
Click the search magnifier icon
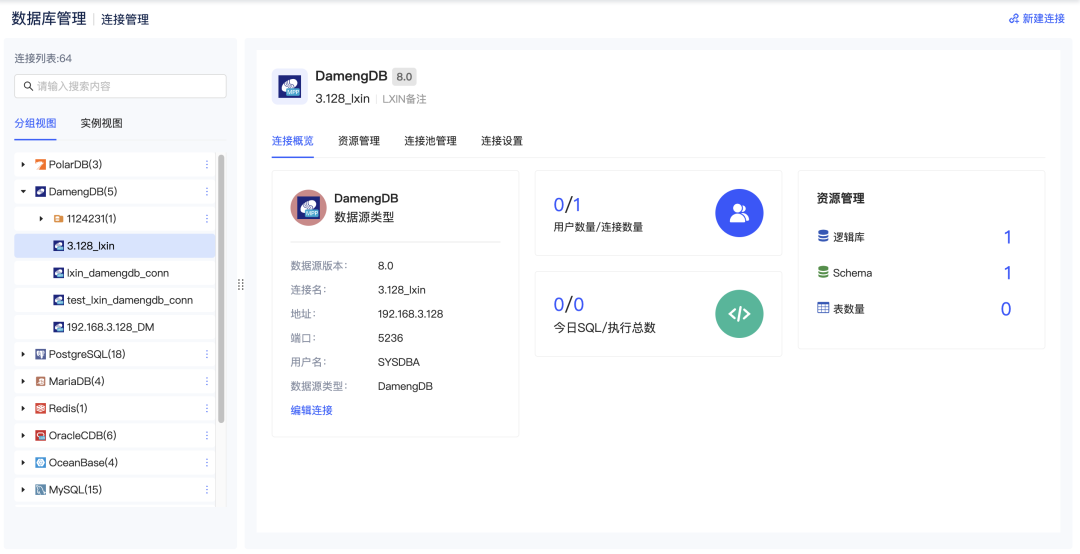point(28,86)
